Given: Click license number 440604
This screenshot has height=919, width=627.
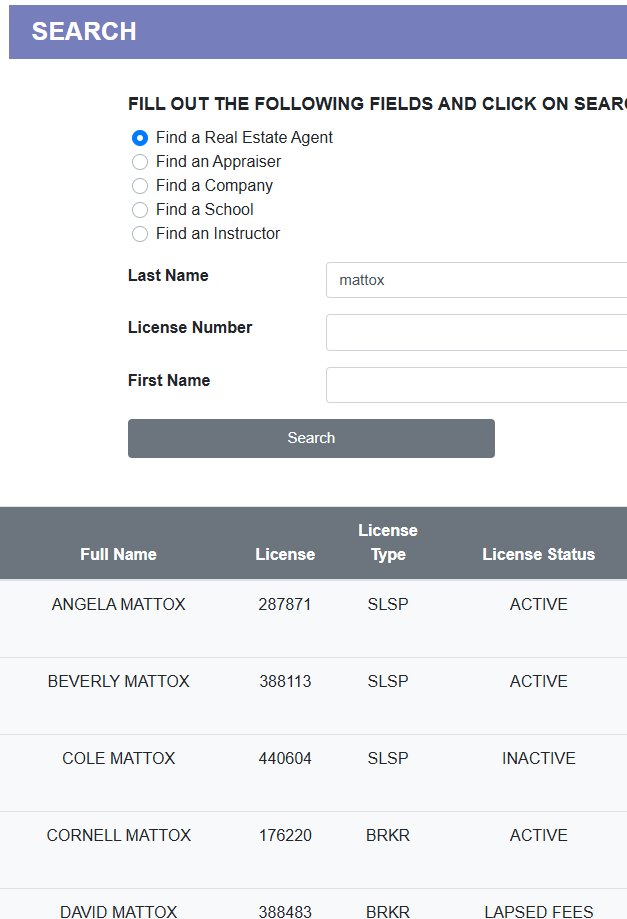Looking at the screenshot, I should pos(285,758).
